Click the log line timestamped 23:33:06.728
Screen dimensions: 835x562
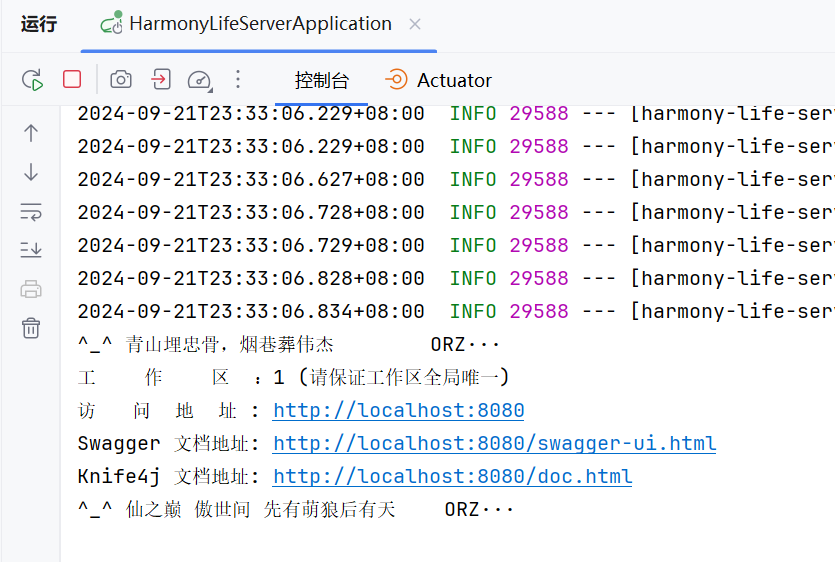(x=456, y=213)
